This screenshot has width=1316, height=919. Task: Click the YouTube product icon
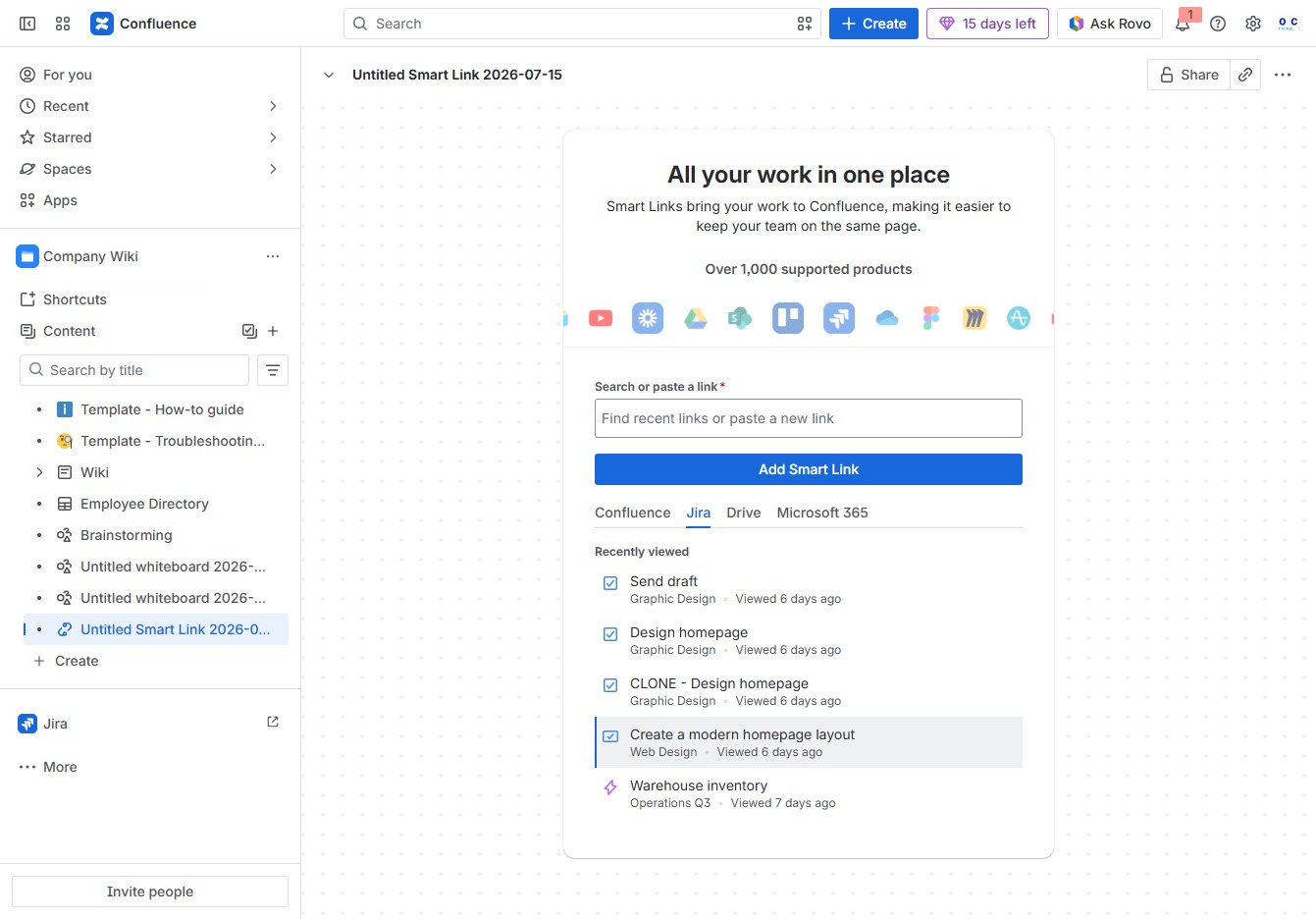coord(601,318)
